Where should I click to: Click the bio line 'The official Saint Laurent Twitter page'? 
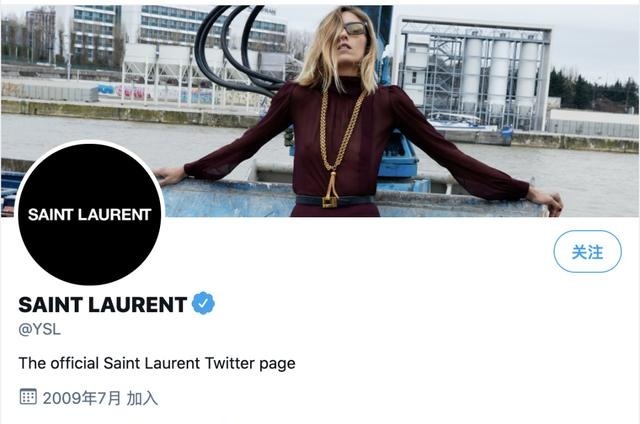coord(157,363)
